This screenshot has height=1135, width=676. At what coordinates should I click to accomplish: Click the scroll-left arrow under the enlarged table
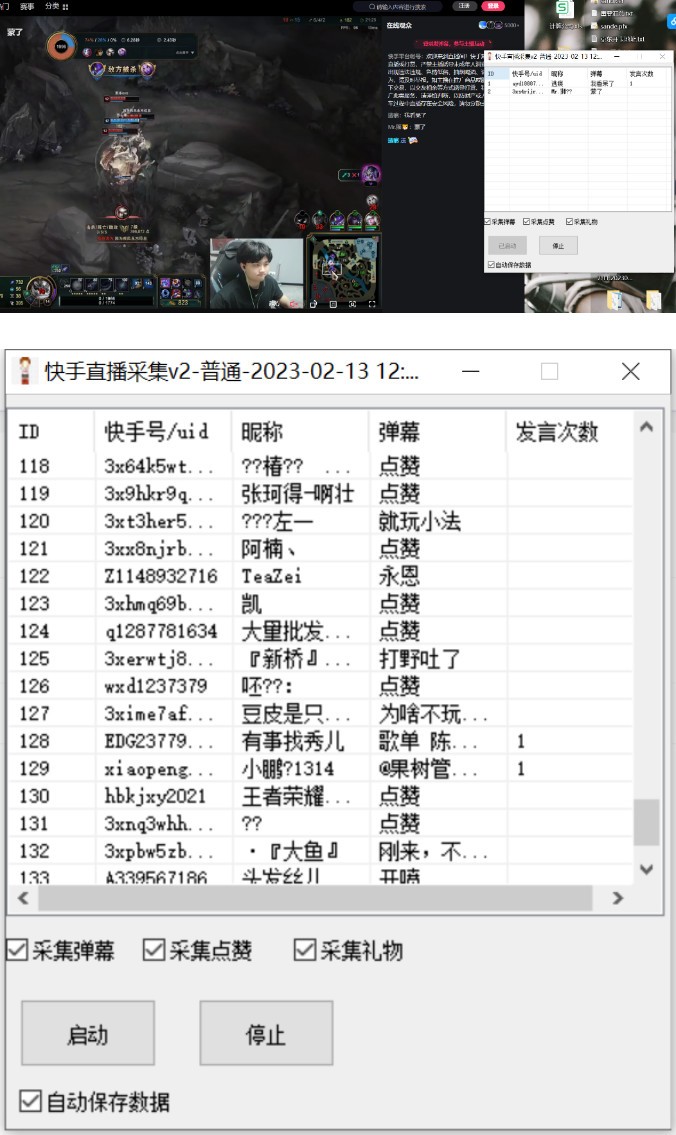(23, 898)
